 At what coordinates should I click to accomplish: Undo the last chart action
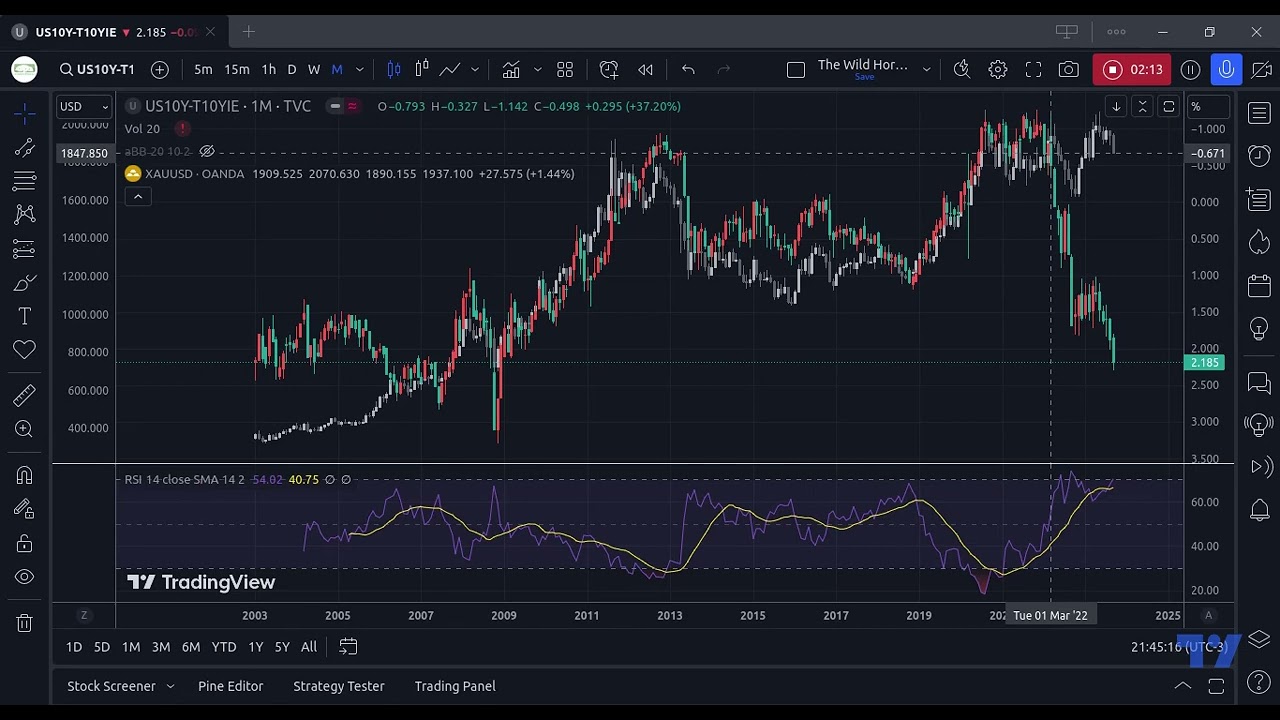pos(688,69)
